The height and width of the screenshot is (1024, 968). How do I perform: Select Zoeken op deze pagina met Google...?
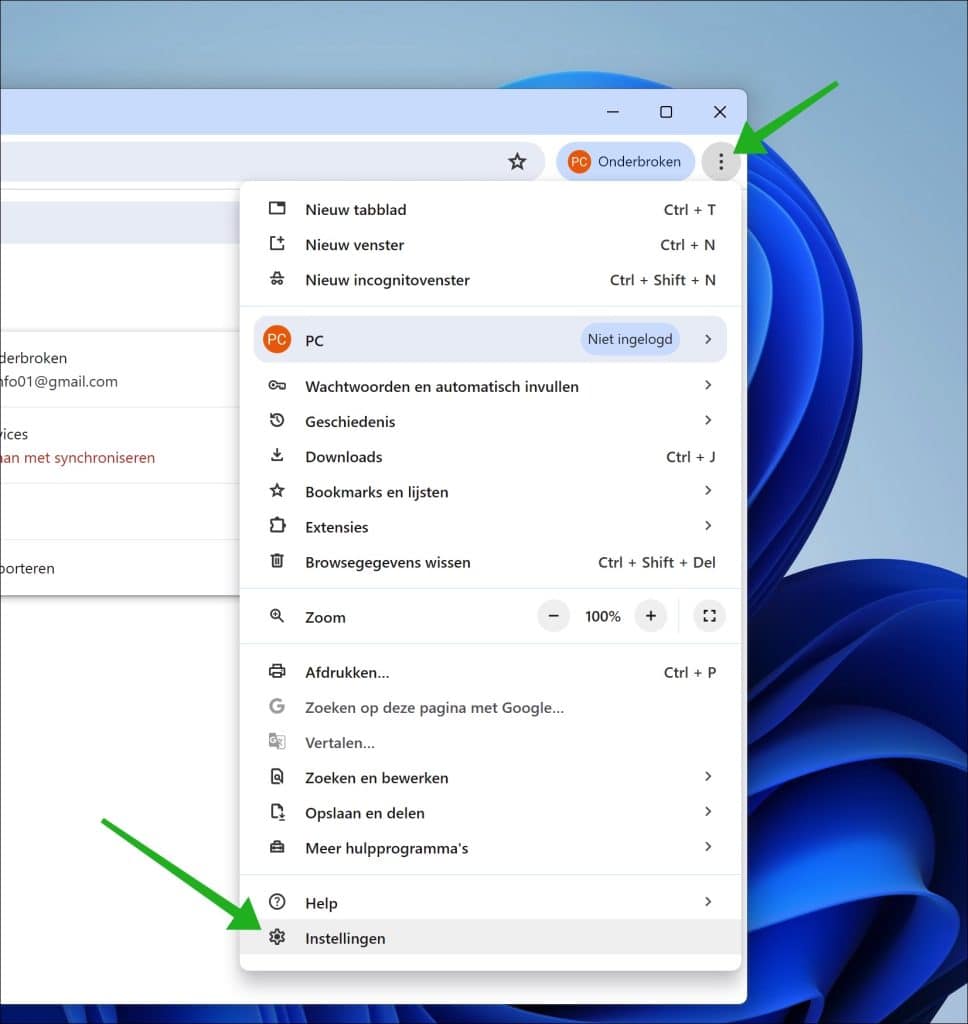[x=491, y=708]
